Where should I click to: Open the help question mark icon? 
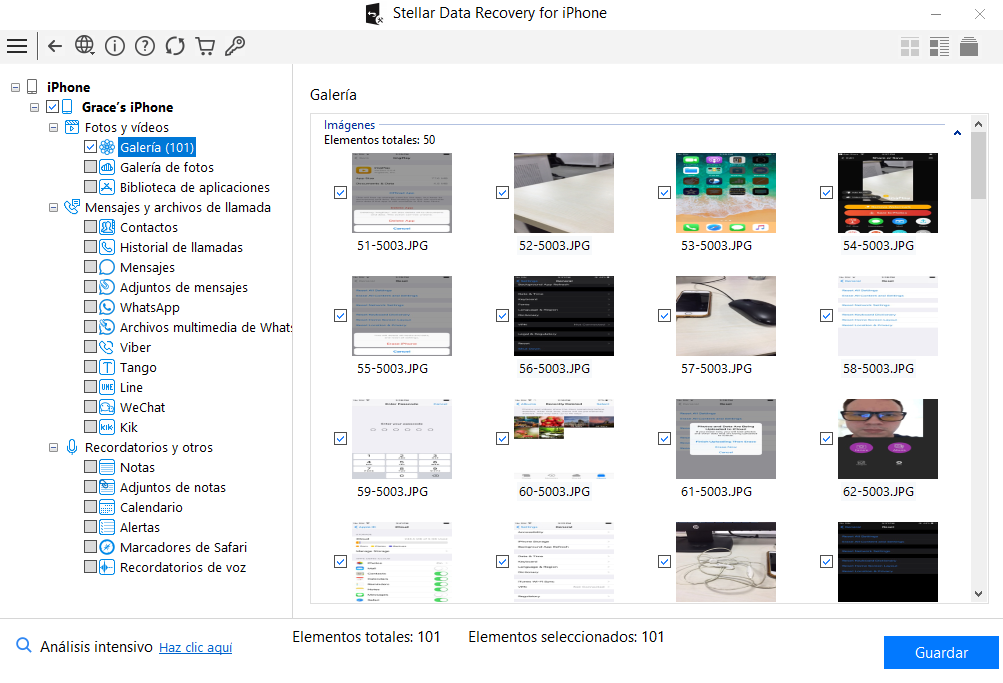pos(145,46)
